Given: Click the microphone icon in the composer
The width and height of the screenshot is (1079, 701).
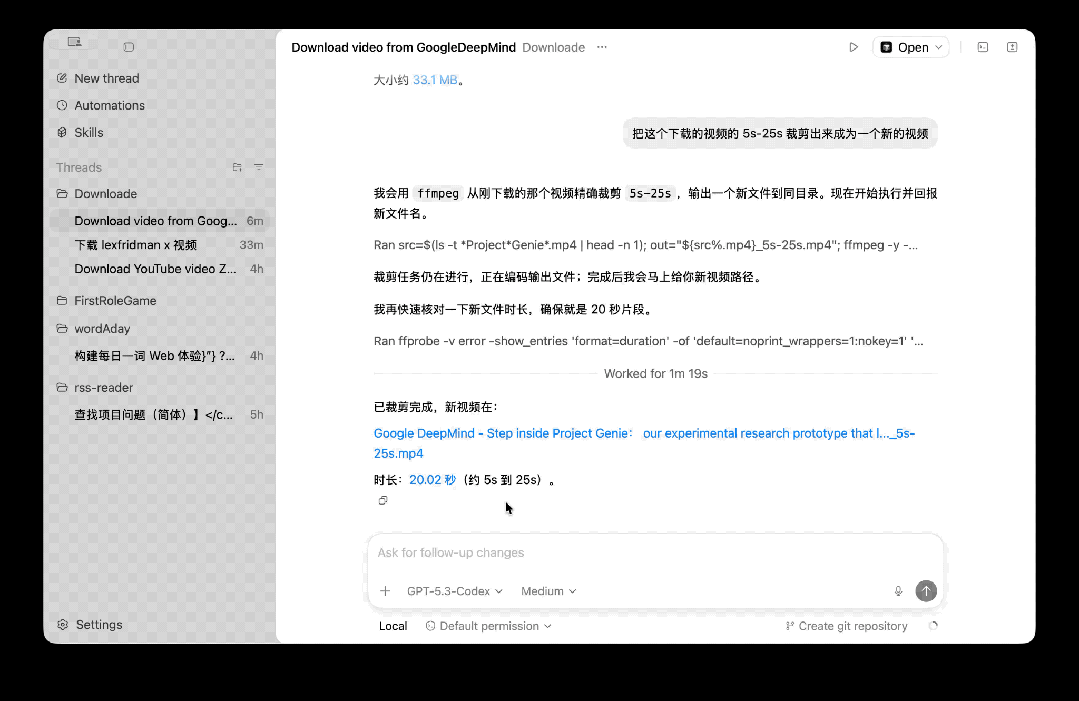Looking at the screenshot, I should 898,591.
